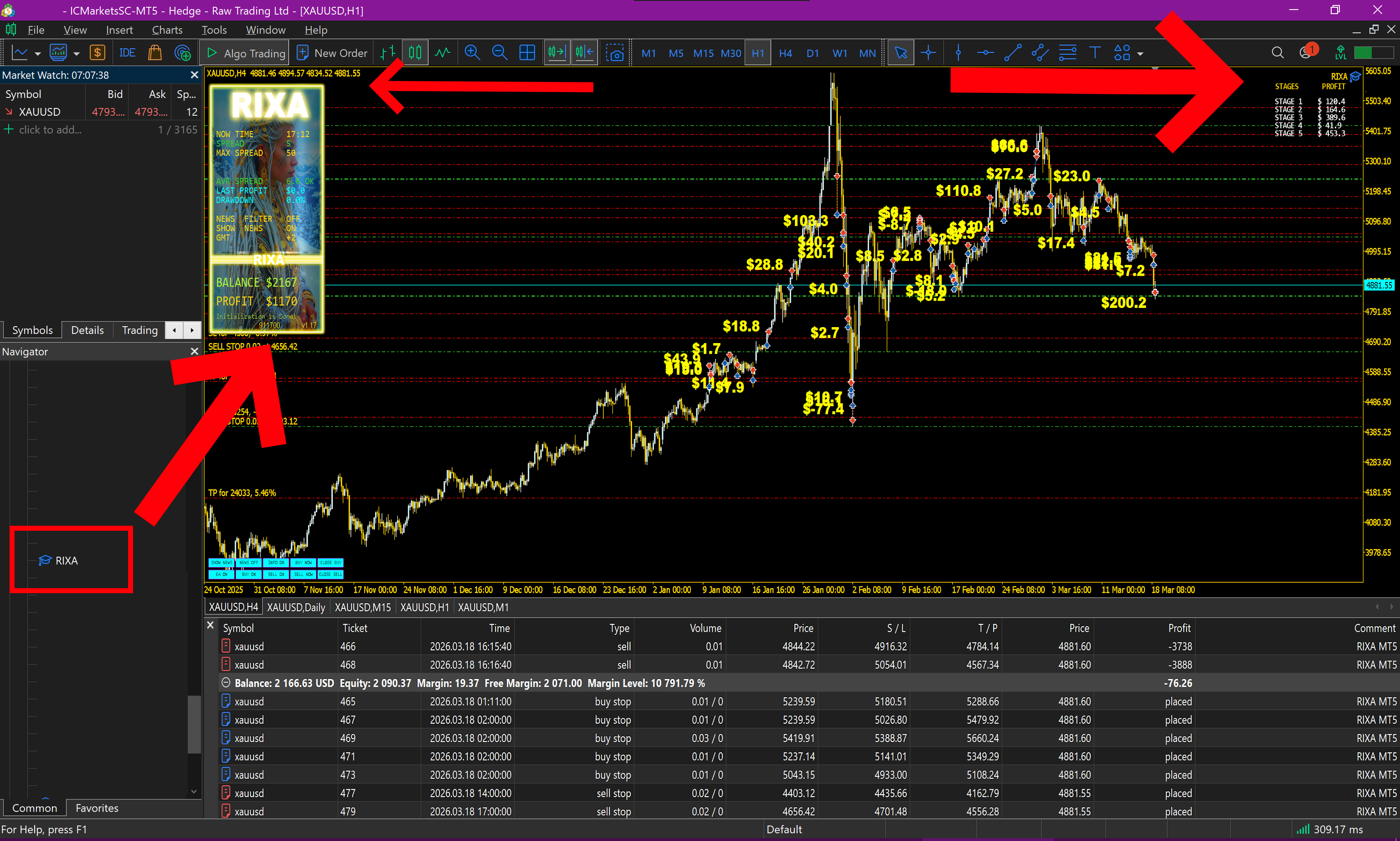Click the Zoom In magnifier icon

(x=472, y=53)
